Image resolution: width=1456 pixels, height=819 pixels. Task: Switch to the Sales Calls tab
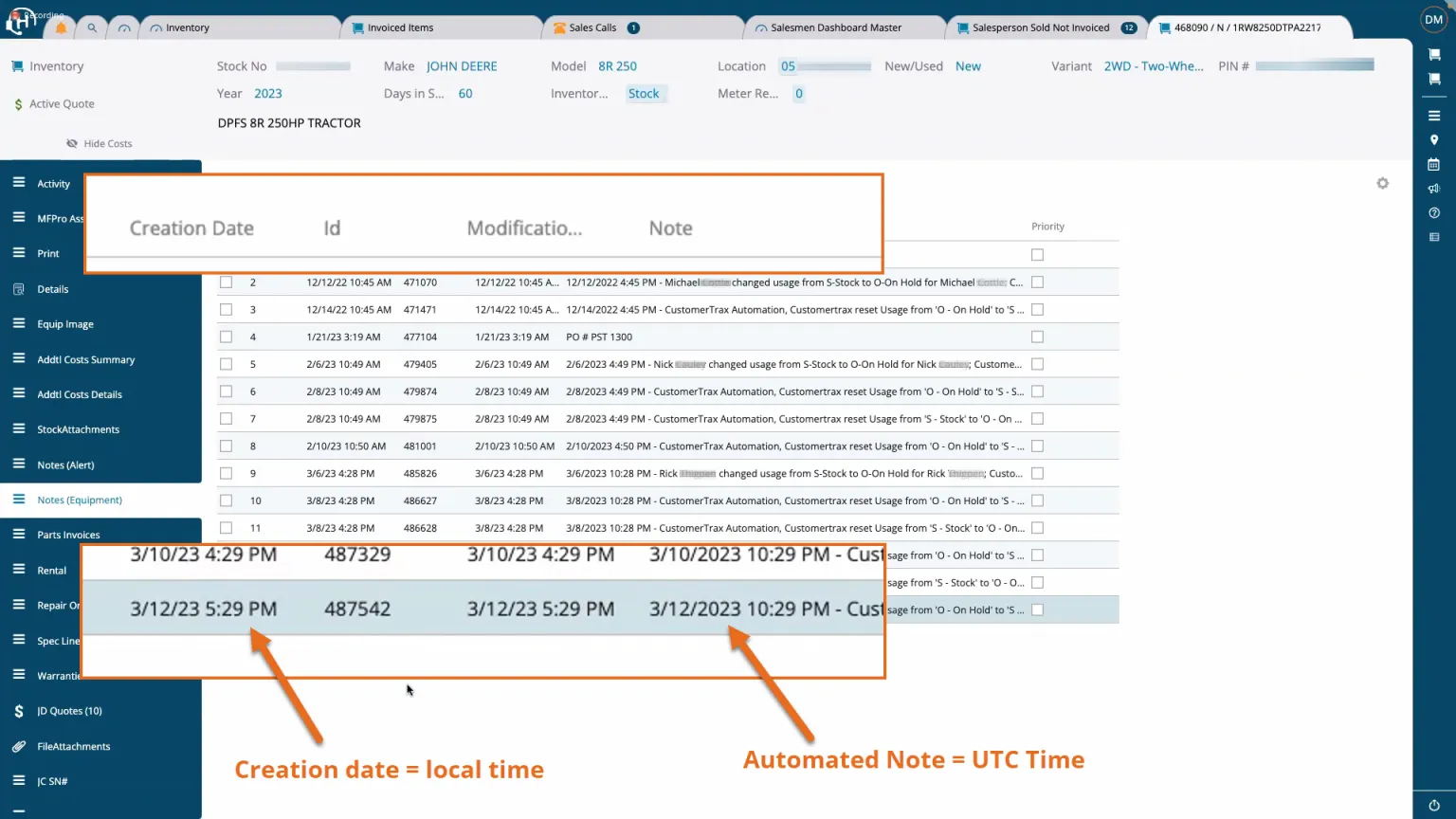592,28
